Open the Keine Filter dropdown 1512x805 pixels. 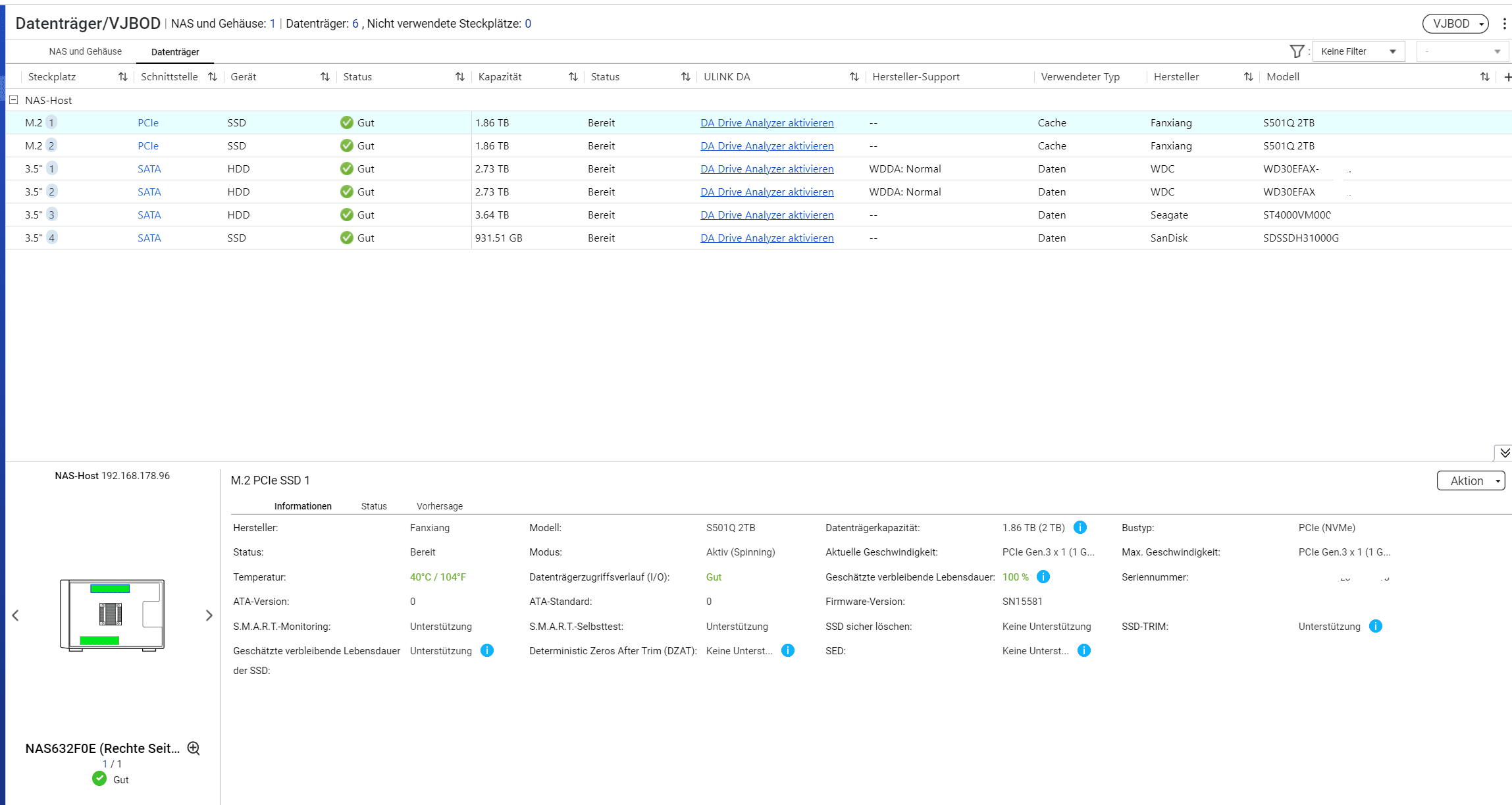coord(1359,51)
